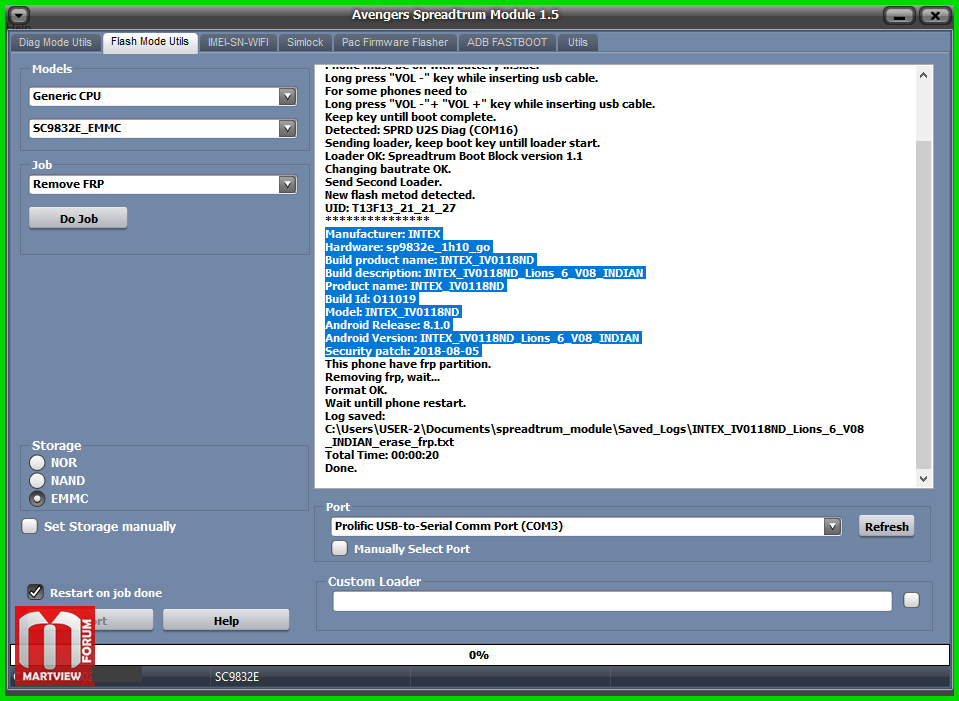The width and height of the screenshot is (959, 701).
Task: Switch to ADB FASTBOOT tab
Action: (507, 42)
